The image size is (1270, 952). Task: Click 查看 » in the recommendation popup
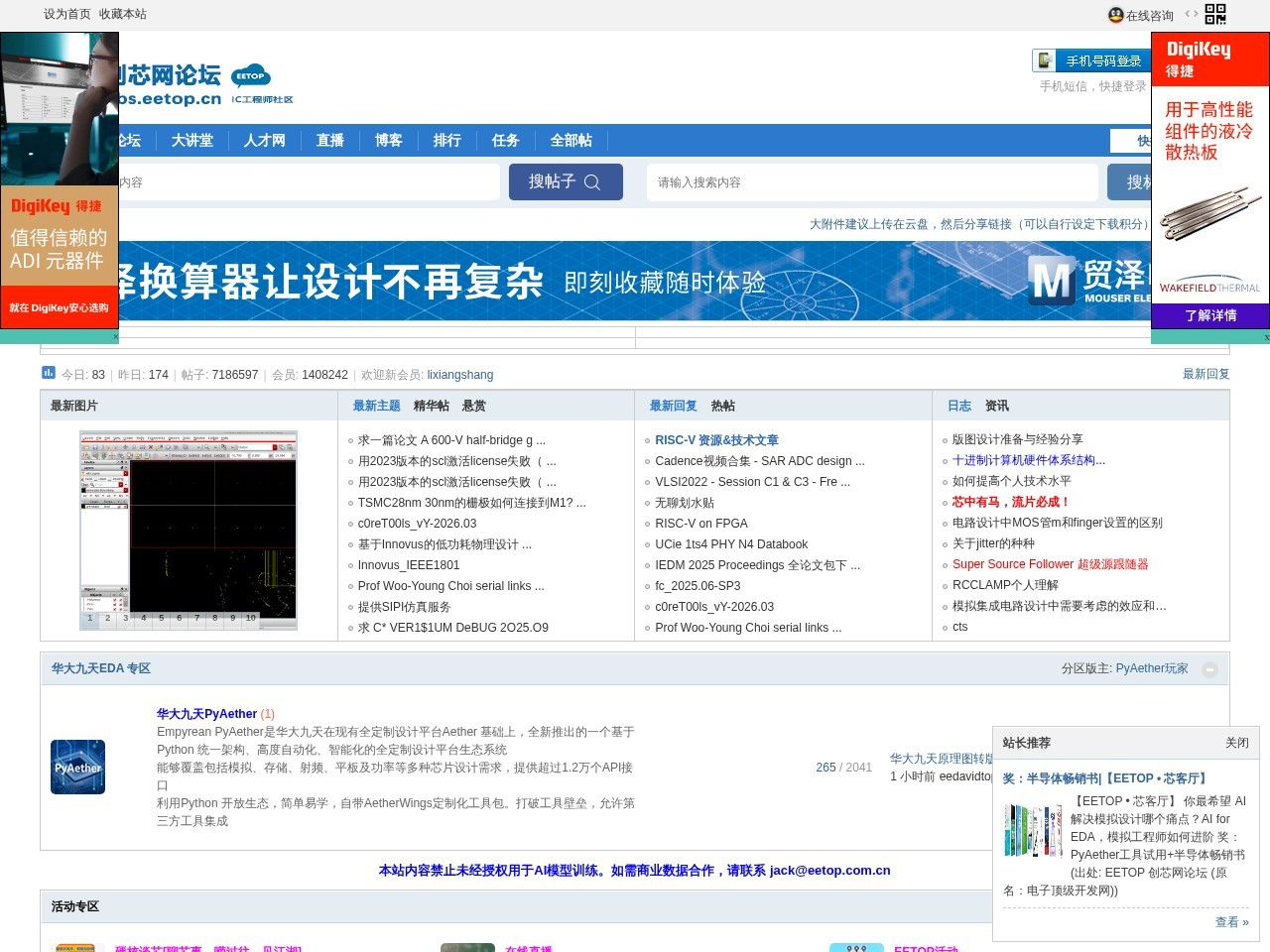pyautogui.click(x=1232, y=922)
